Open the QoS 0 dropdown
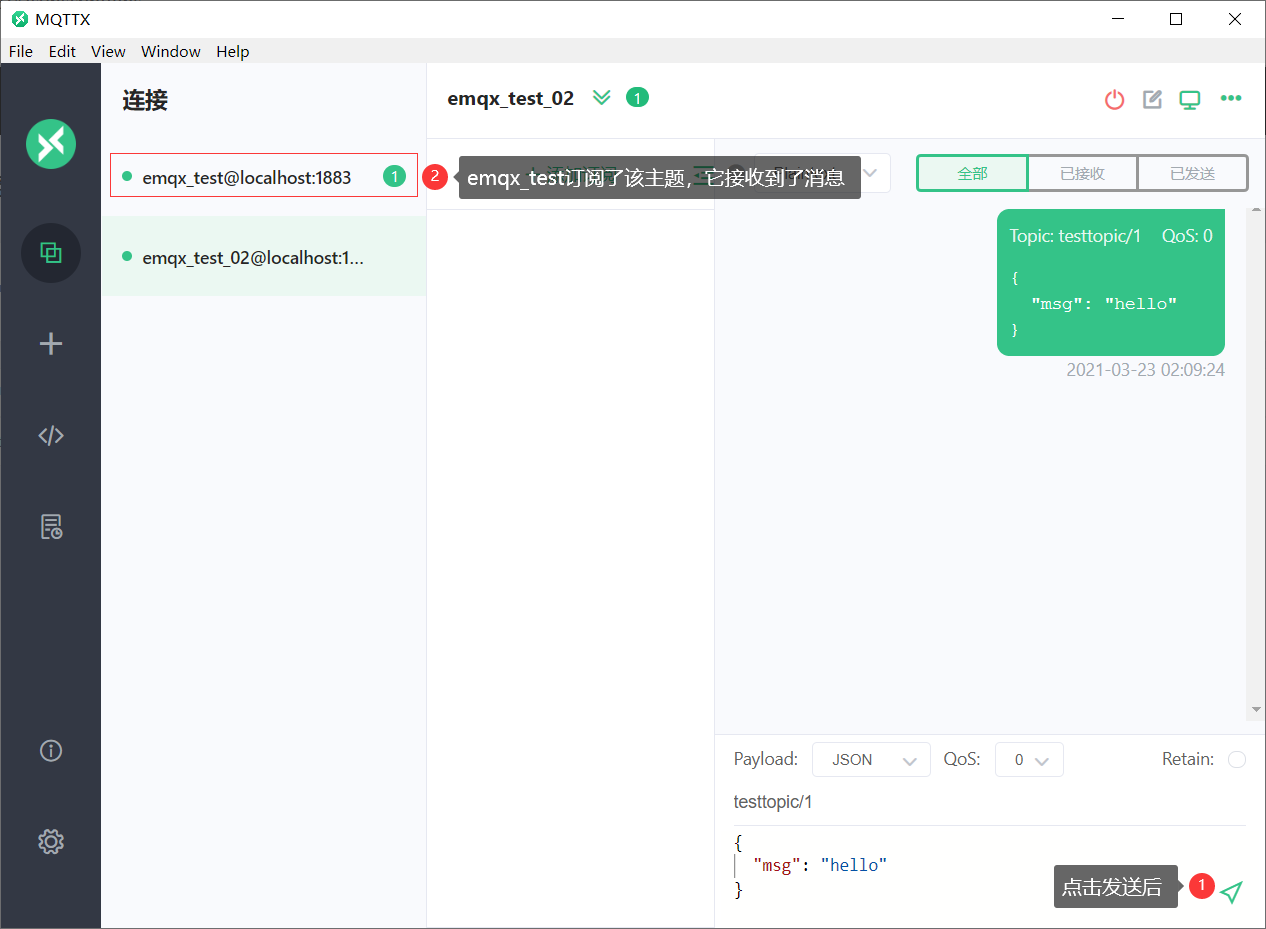This screenshot has height=929, width=1266. point(1029,760)
